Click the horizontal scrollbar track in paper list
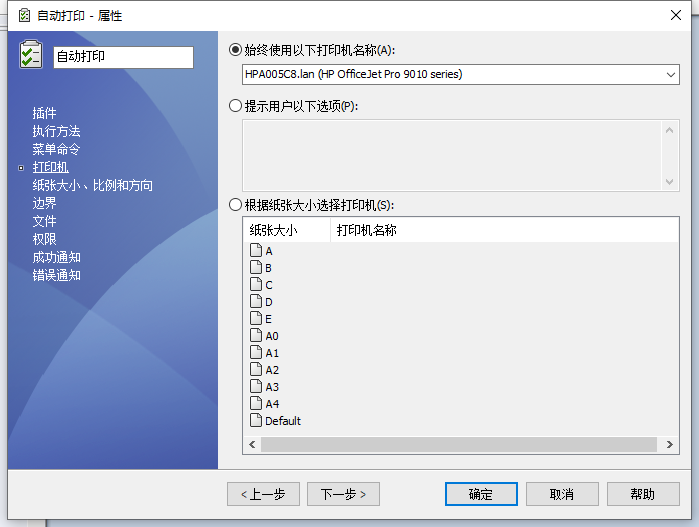699x527 pixels. [459, 444]
